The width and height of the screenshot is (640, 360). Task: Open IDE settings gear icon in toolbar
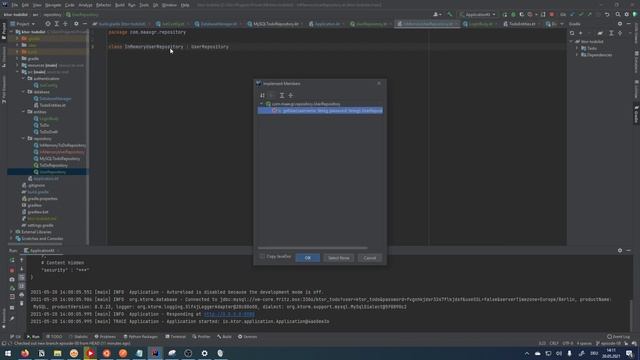click(627, 14)
